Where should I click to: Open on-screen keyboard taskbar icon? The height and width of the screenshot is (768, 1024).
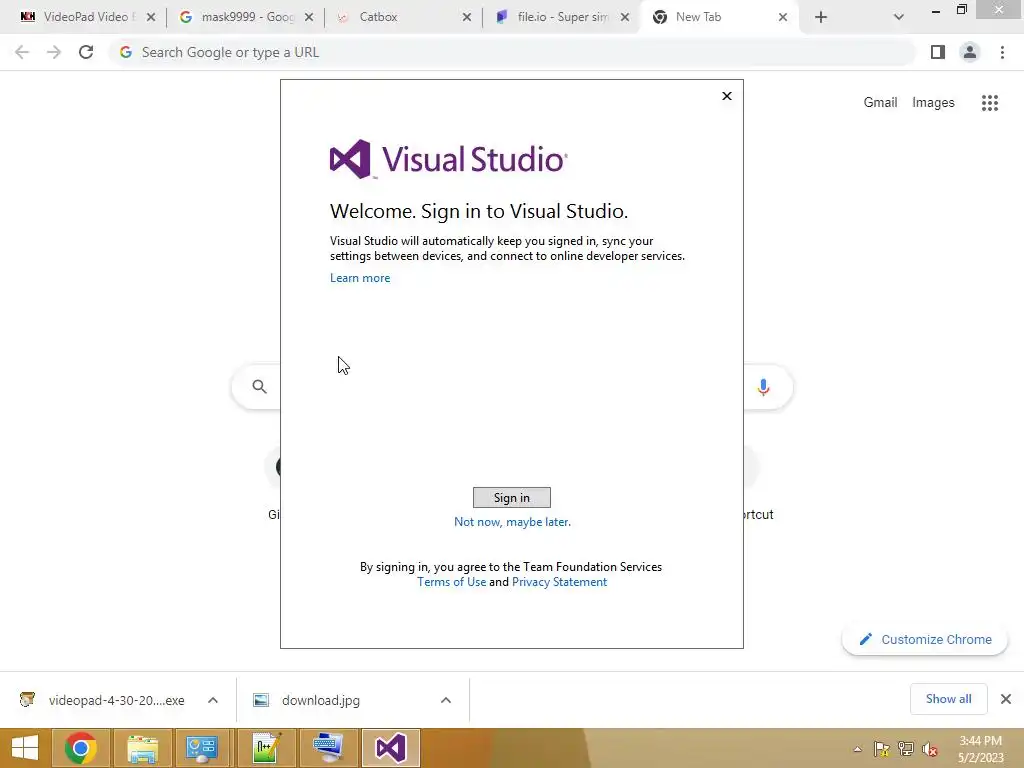[328, 748]
